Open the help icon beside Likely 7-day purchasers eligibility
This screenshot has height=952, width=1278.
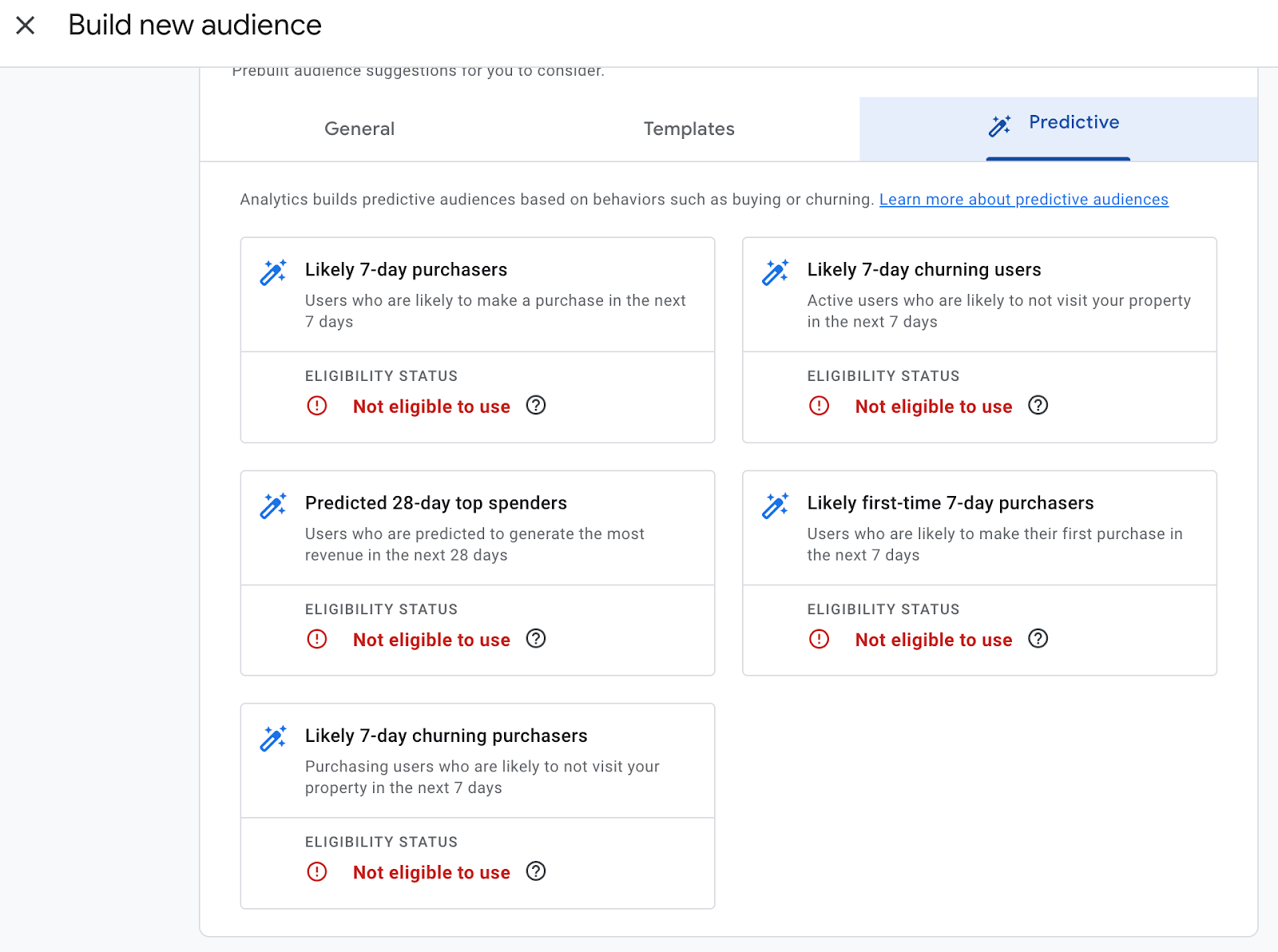click(536, 406)
